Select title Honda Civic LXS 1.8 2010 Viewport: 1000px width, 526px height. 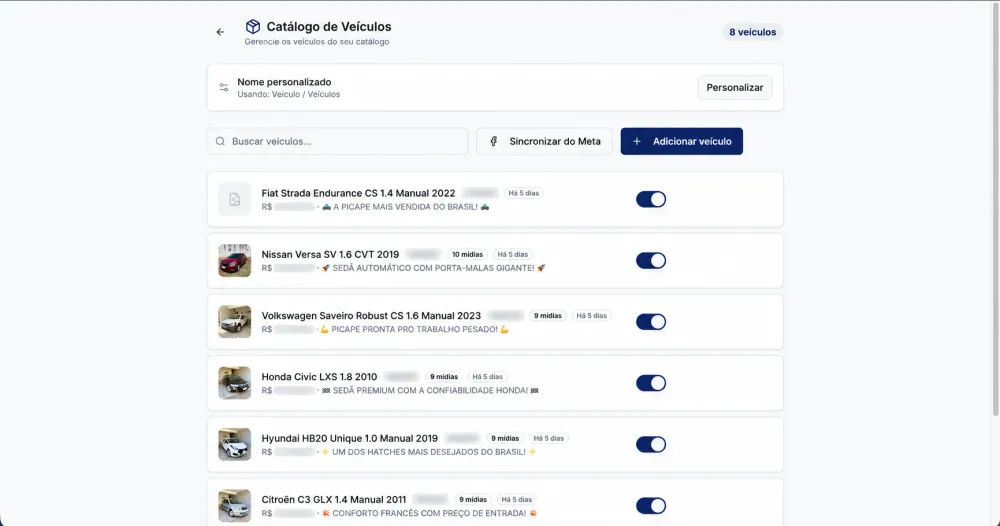click(320, 377)
